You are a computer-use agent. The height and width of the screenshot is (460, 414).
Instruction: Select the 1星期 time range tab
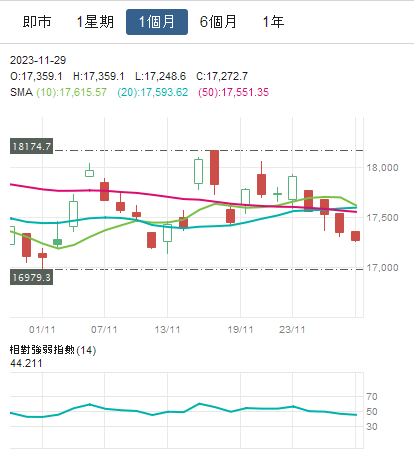95,22
